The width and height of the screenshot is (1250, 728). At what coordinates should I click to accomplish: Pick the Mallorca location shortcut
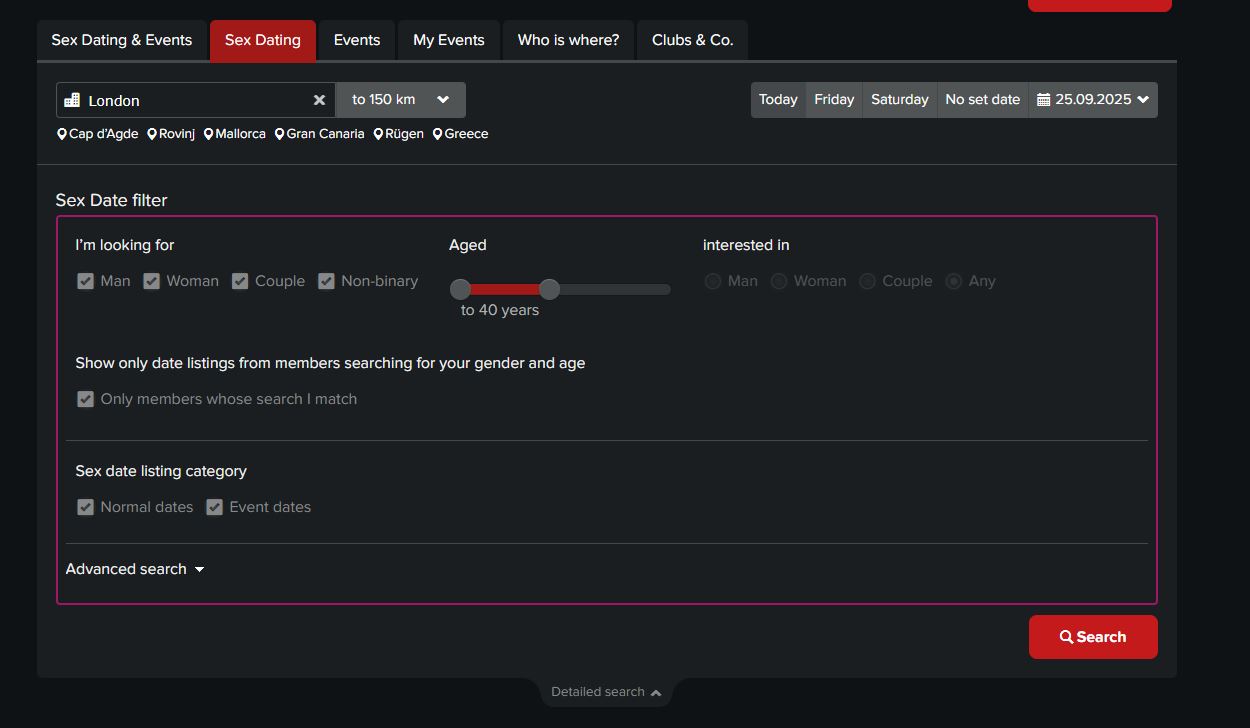(234, 134)
